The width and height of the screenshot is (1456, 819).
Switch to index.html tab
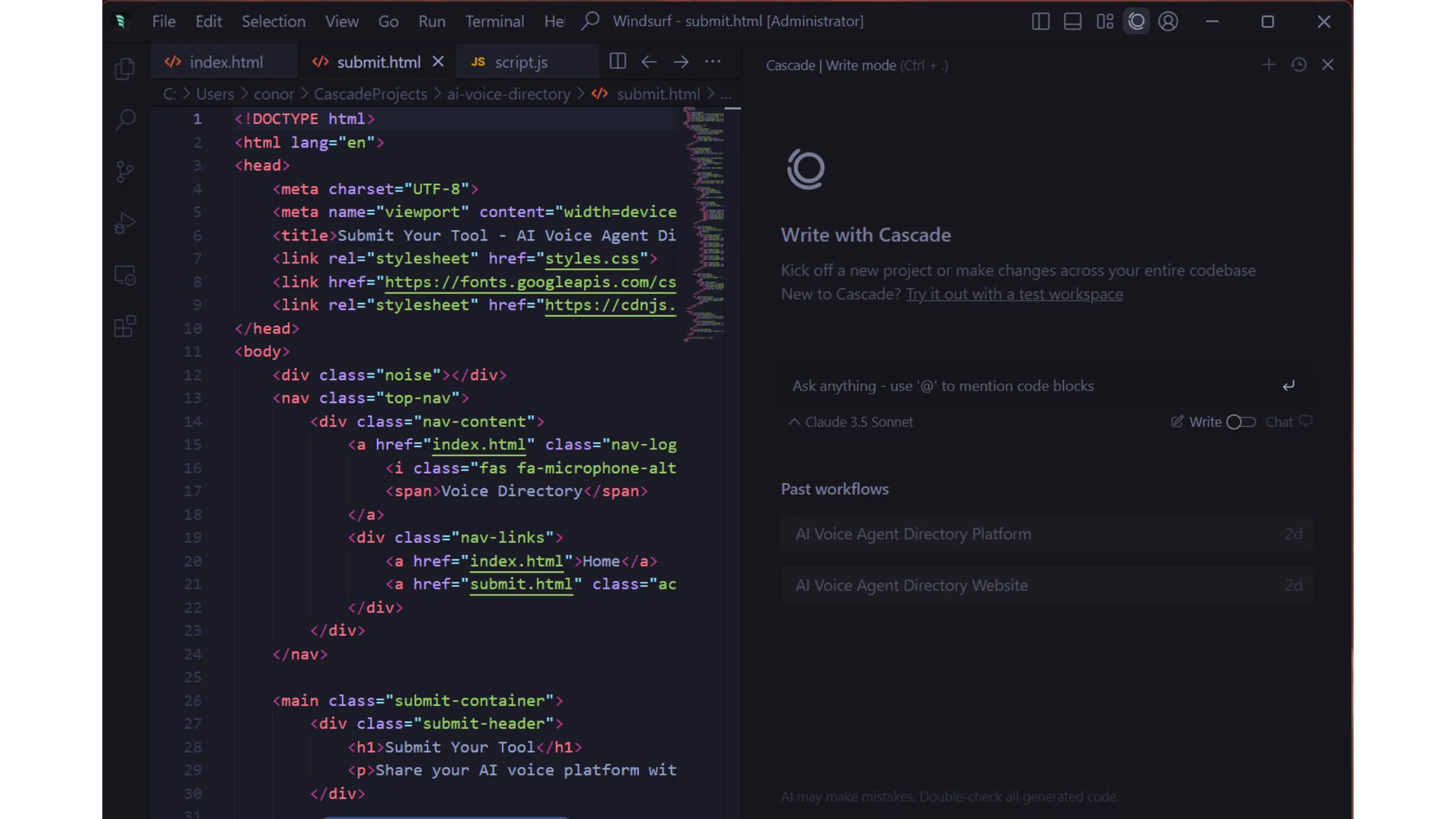(x=225, y=62)
